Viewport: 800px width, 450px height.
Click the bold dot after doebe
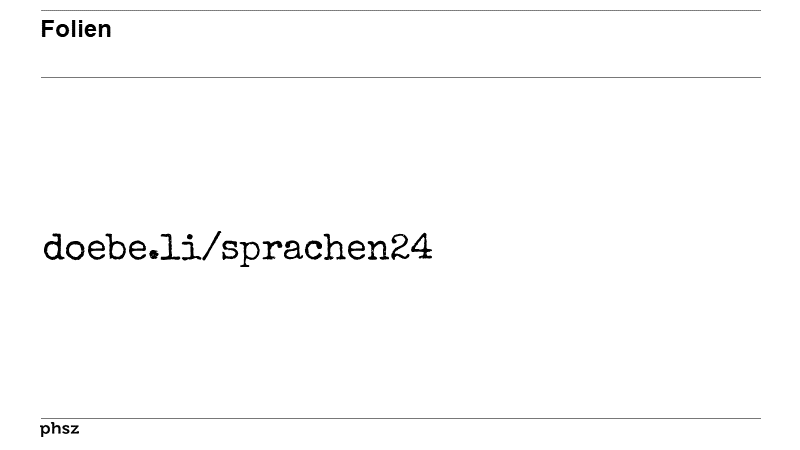click(x=154, y=255)
